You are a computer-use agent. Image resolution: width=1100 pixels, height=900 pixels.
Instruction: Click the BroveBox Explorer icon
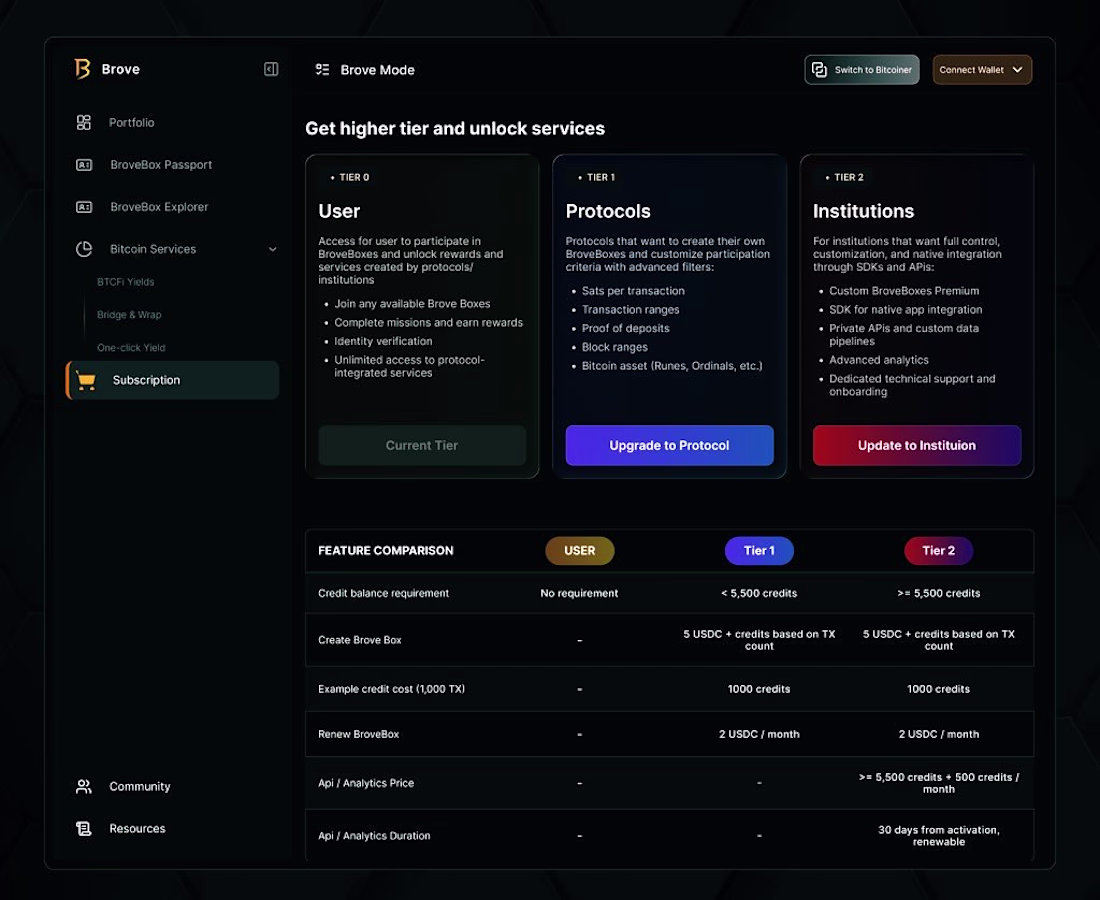tap(84, 207)
